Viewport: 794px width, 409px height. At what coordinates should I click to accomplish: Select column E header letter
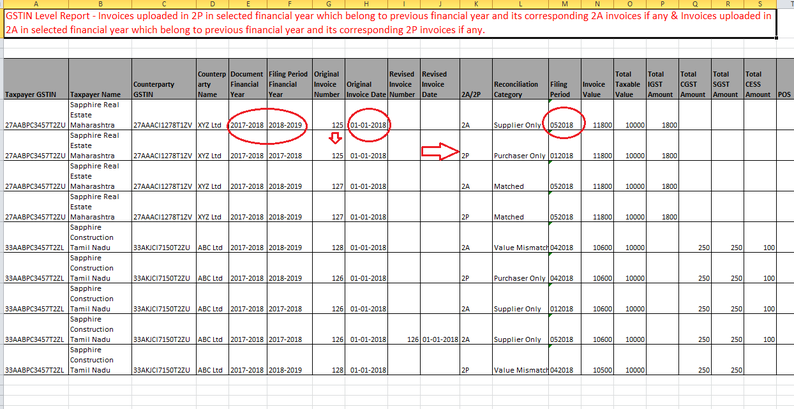point(247,4)
